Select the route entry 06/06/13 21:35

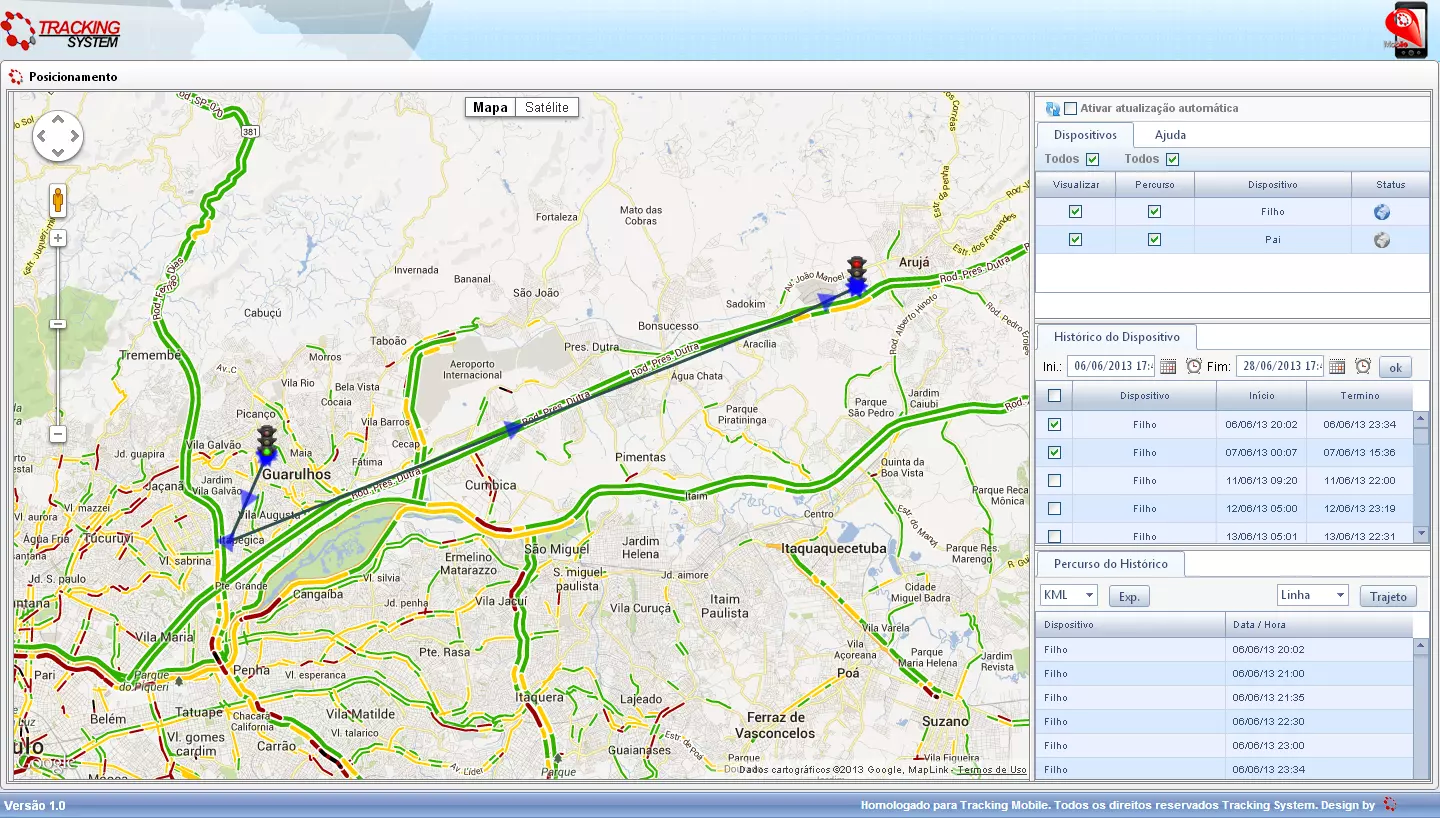pyautogui.click(x=1225, y=698)
